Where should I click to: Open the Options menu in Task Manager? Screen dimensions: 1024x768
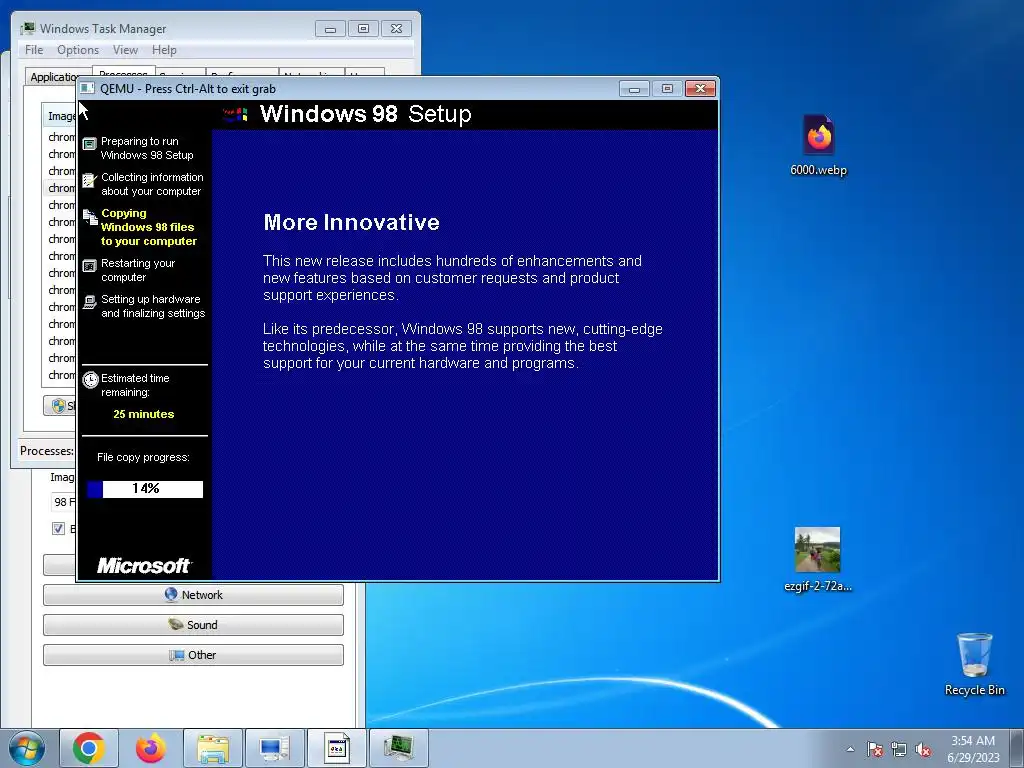pyautogui.click(x=78, y=50)
